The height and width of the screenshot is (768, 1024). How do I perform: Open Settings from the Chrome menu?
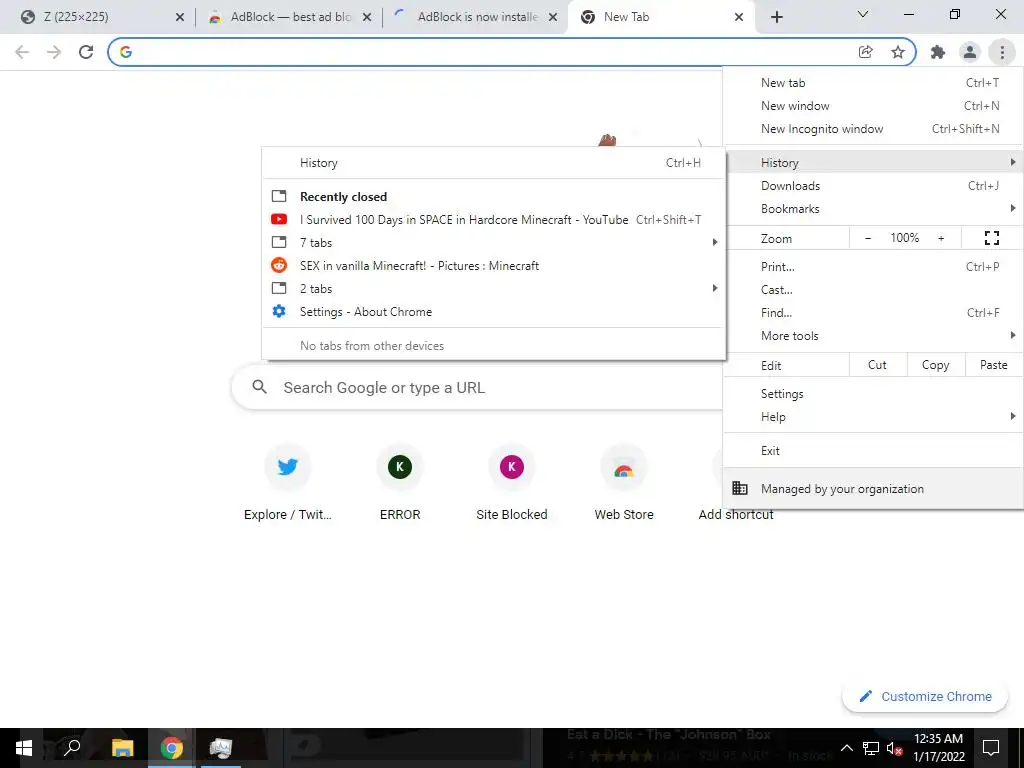tap(873, 394)
